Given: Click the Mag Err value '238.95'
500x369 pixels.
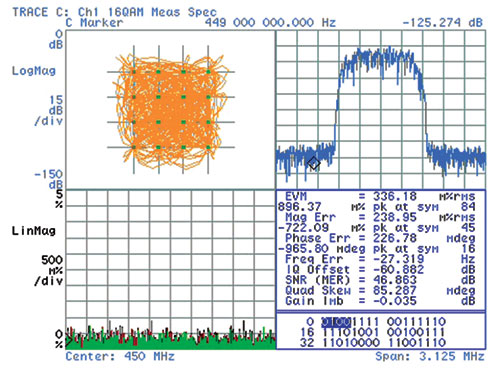Looking at the screenshot, I should (395, 217).
